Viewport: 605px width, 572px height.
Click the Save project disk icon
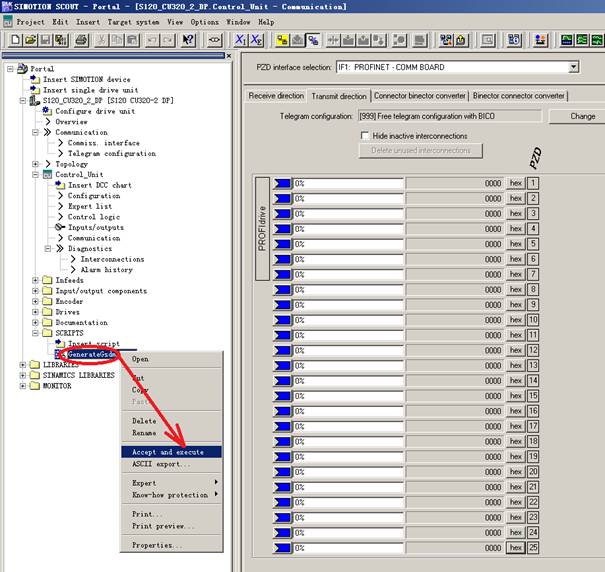coord(46,40)
